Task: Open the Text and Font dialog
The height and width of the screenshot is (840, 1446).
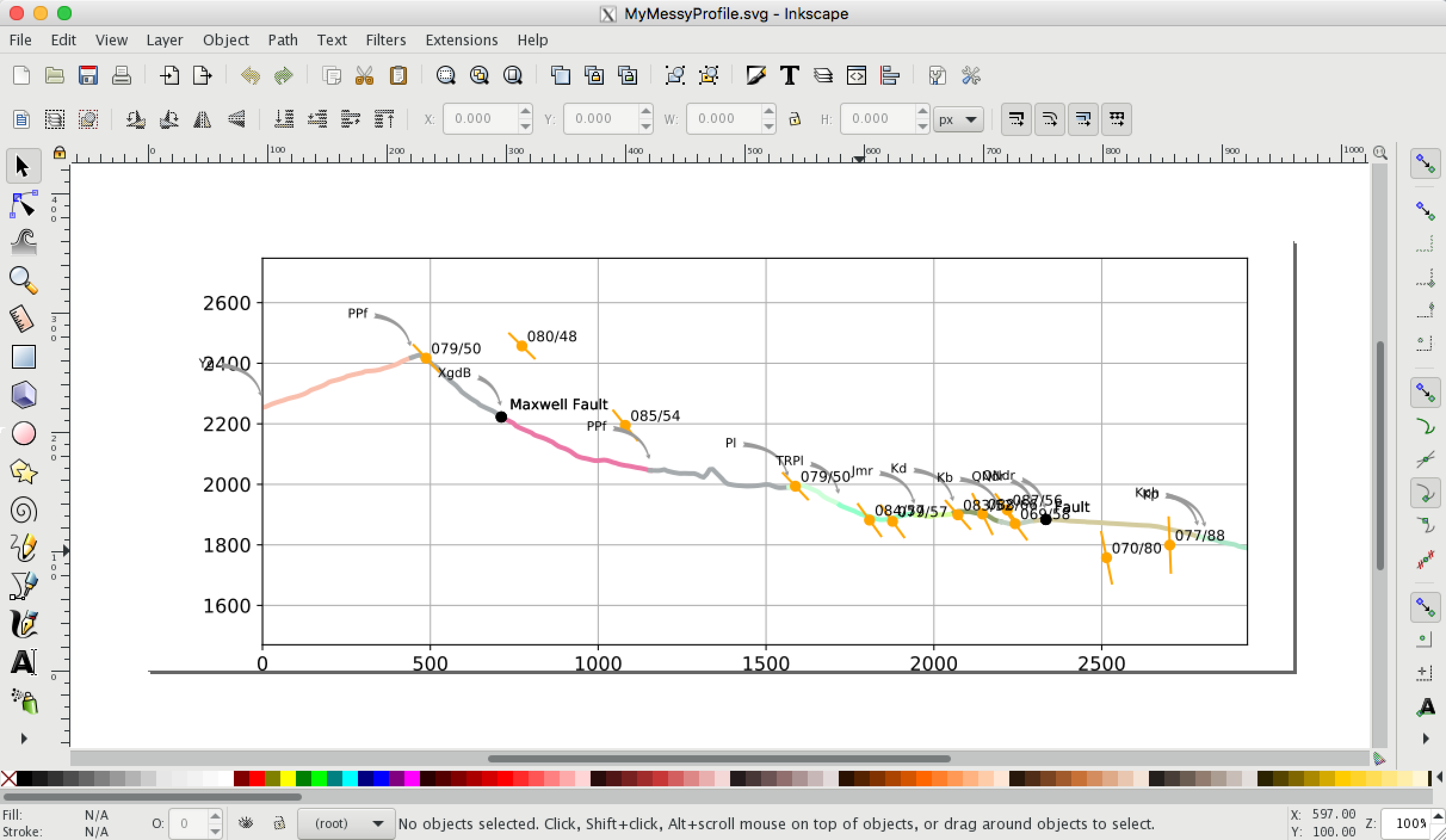Action: [790, 76]
